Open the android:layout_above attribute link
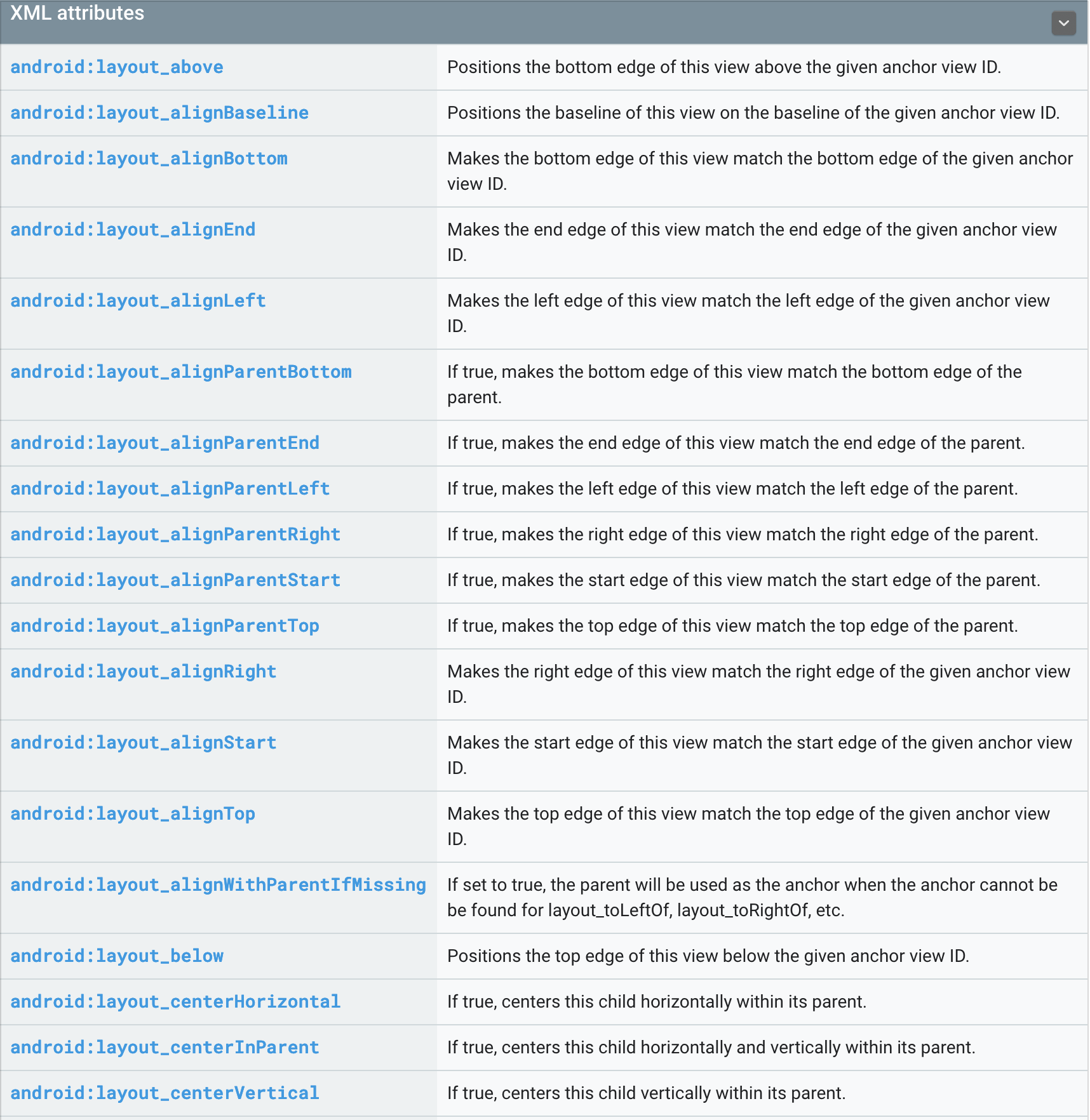The height and width of the screenshot is (1120, 1090). click(x=117, y=67)
